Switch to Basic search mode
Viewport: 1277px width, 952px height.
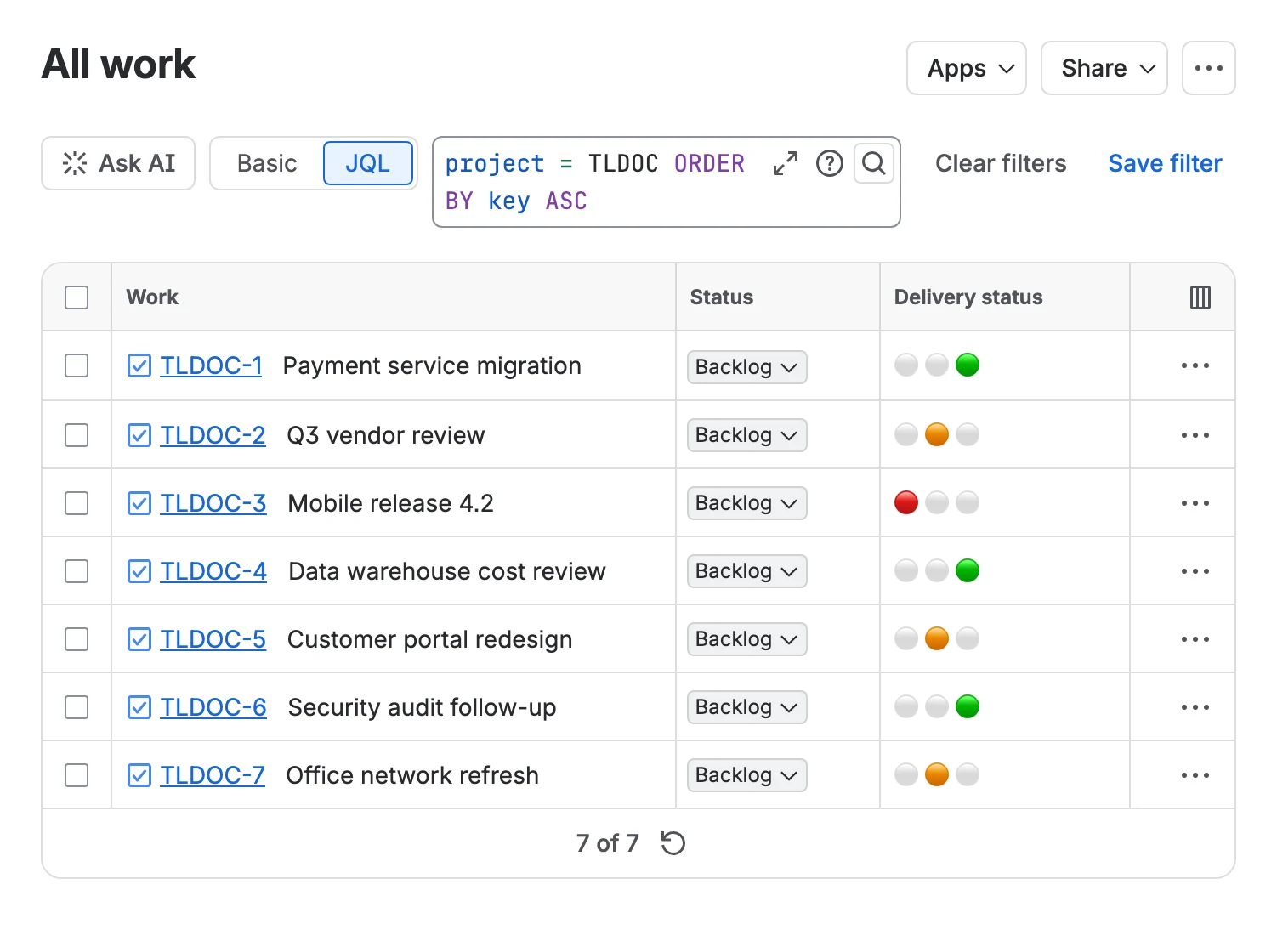point(267,163)
